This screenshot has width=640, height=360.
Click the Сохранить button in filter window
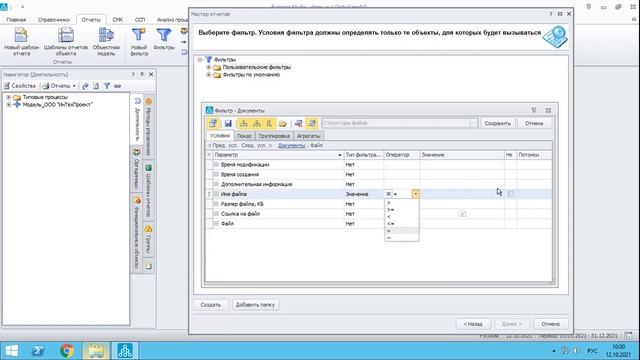coord(498,123)
